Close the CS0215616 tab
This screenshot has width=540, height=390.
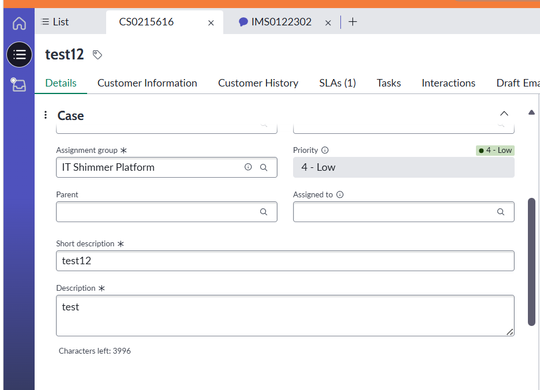coord(211,23)
